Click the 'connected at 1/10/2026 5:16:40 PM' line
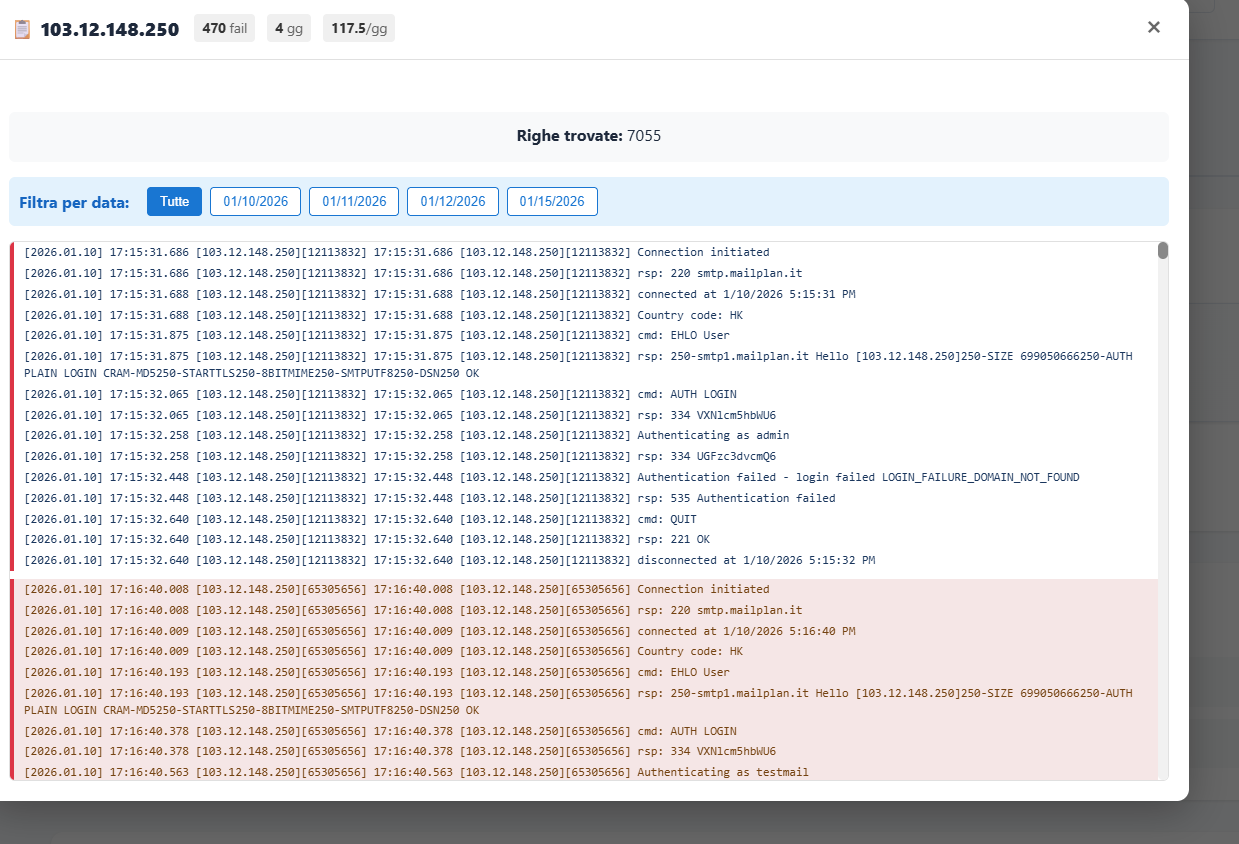This screenshot has height=844, width=1239. pyautogui.click(x=745, y=631)
